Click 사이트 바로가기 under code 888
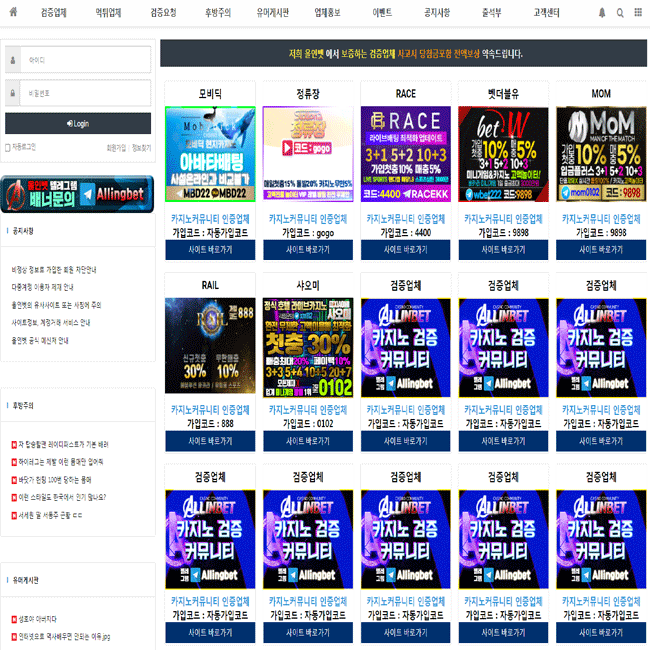Image resolution: width=650 pixels, height=650 pixels. pos(210,441)
